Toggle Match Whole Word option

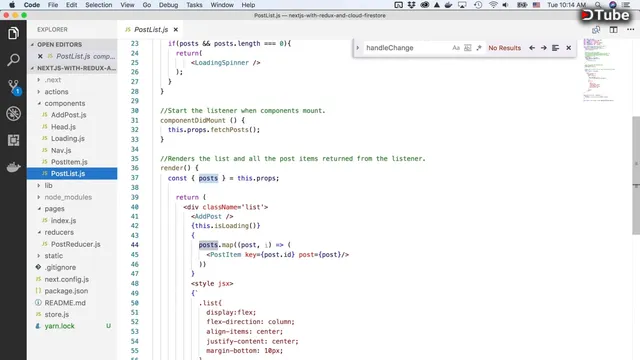pyautogui.click(x=468, y=48)
